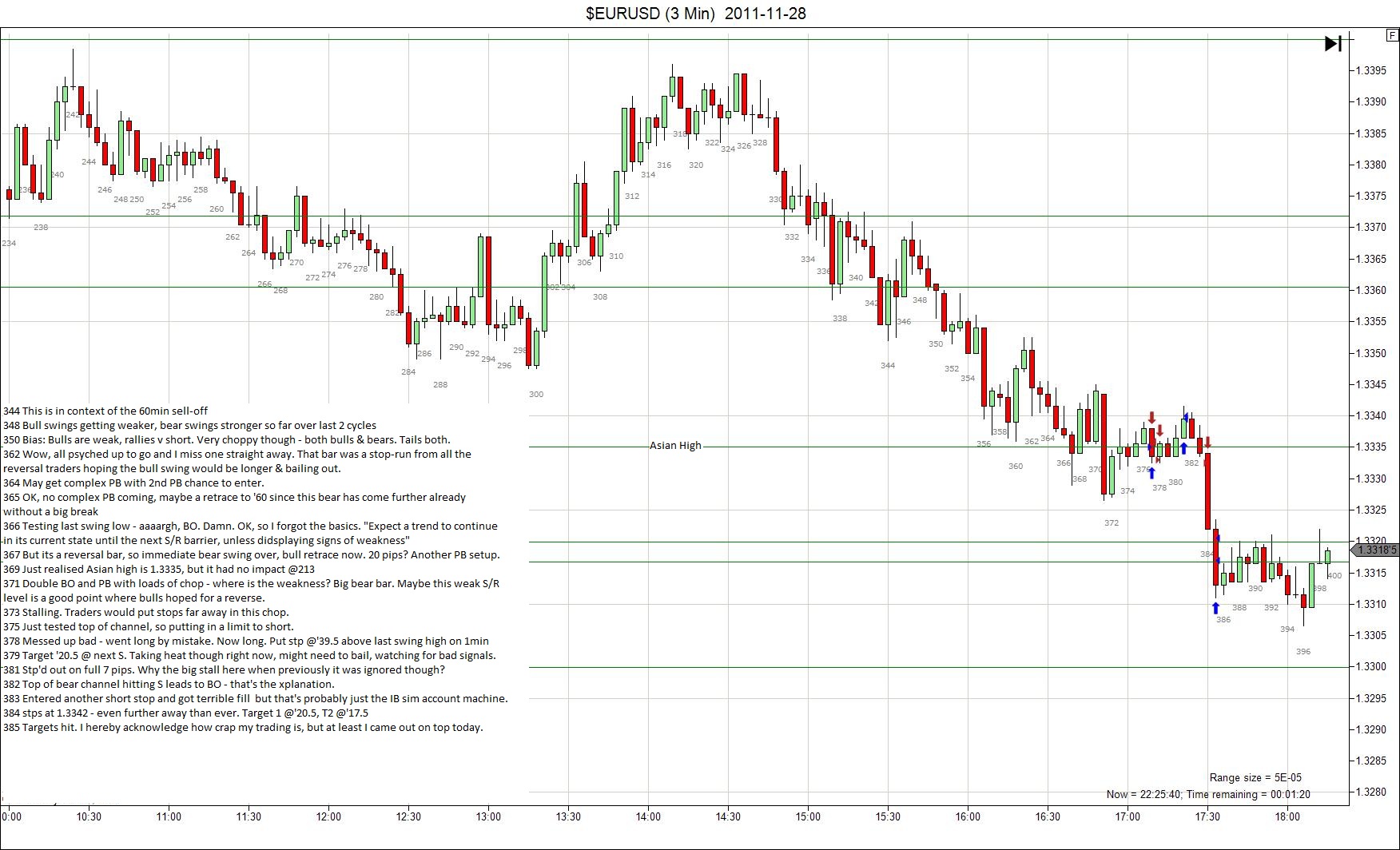Click the note '375 Just tested top of channel'
The height and width of the screenshot is (850, 1400).
click(x=149, y=626)
